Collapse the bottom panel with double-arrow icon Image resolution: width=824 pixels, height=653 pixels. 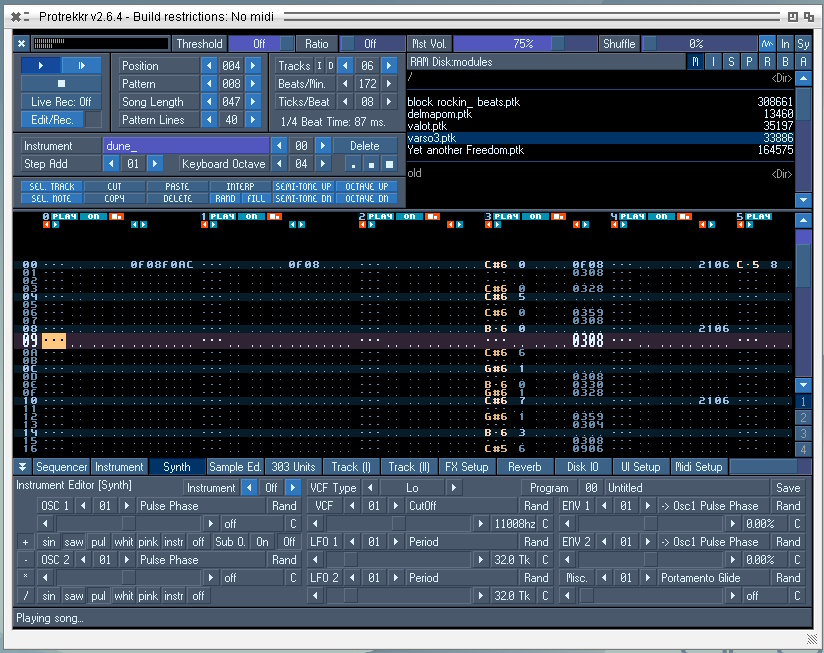point(22,467)
